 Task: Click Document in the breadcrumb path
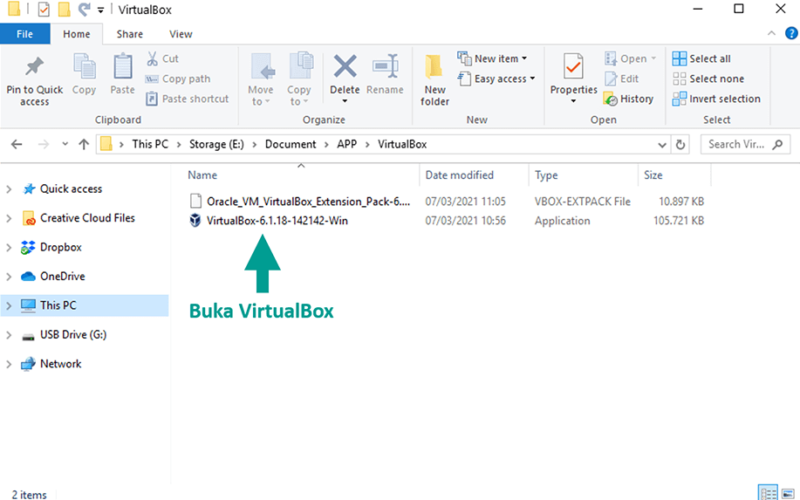pos(290,144)
